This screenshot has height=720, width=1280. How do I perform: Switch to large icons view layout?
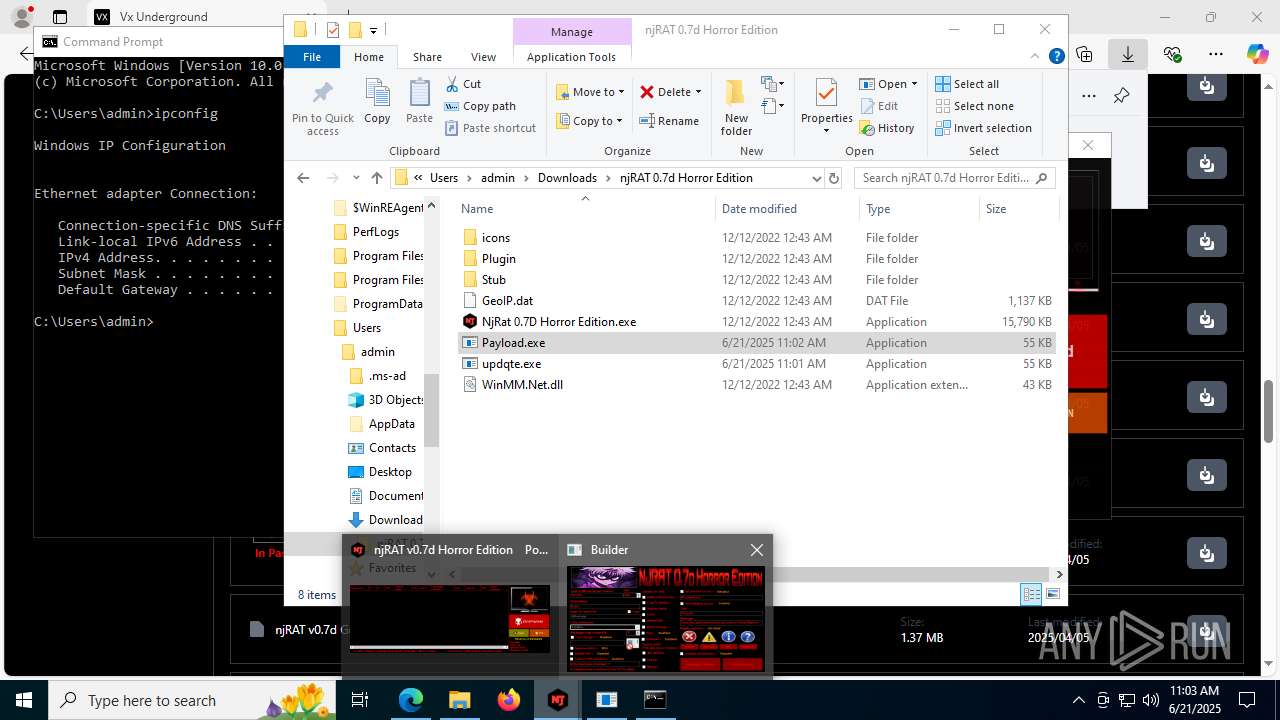tap(1052, 594)
